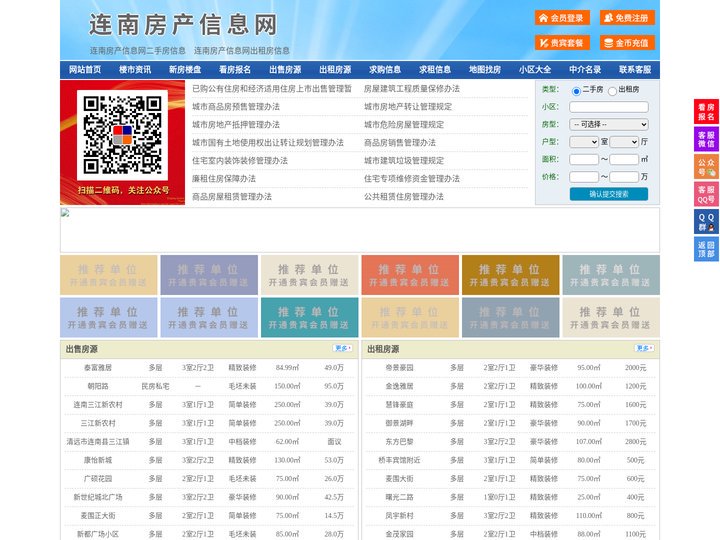Screen dimensions: 720x540
Task: Click 更多 in 出售房源 header
Action: (x=343, y=348)
